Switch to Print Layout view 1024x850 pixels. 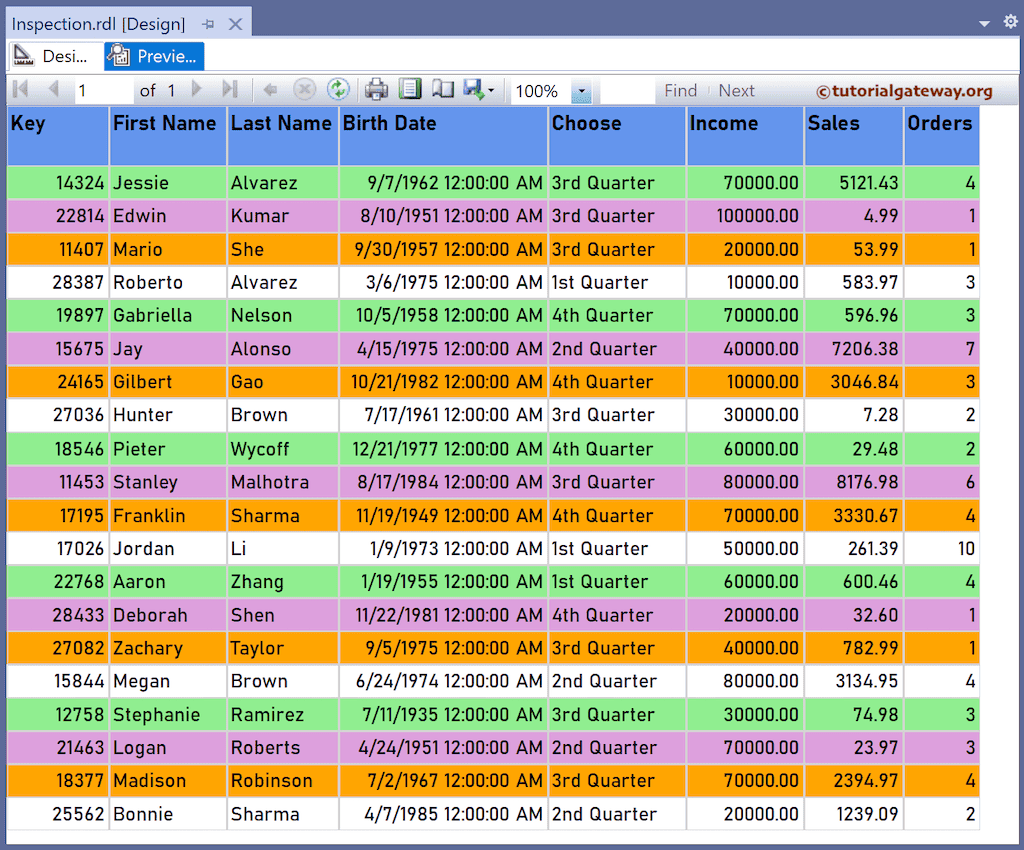[x=410, y=90]
